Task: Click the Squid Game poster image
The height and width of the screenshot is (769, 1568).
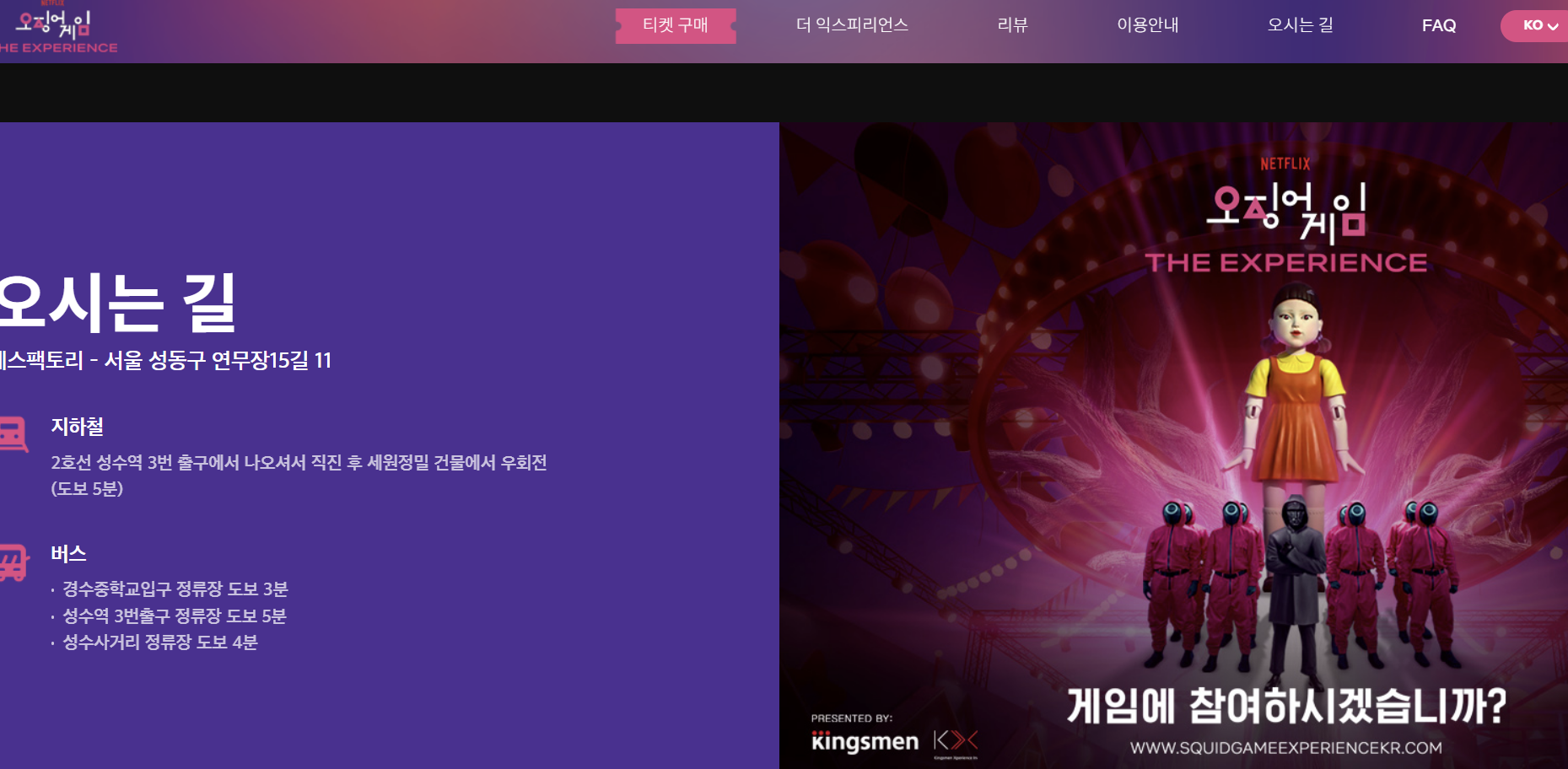Action: (x=1173, y=445)
